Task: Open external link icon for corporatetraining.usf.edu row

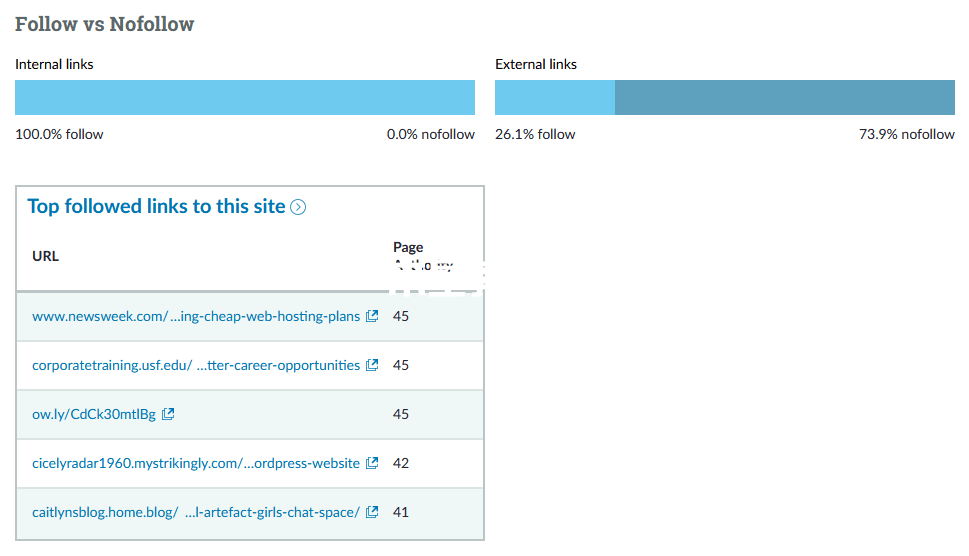Action: 372,365
